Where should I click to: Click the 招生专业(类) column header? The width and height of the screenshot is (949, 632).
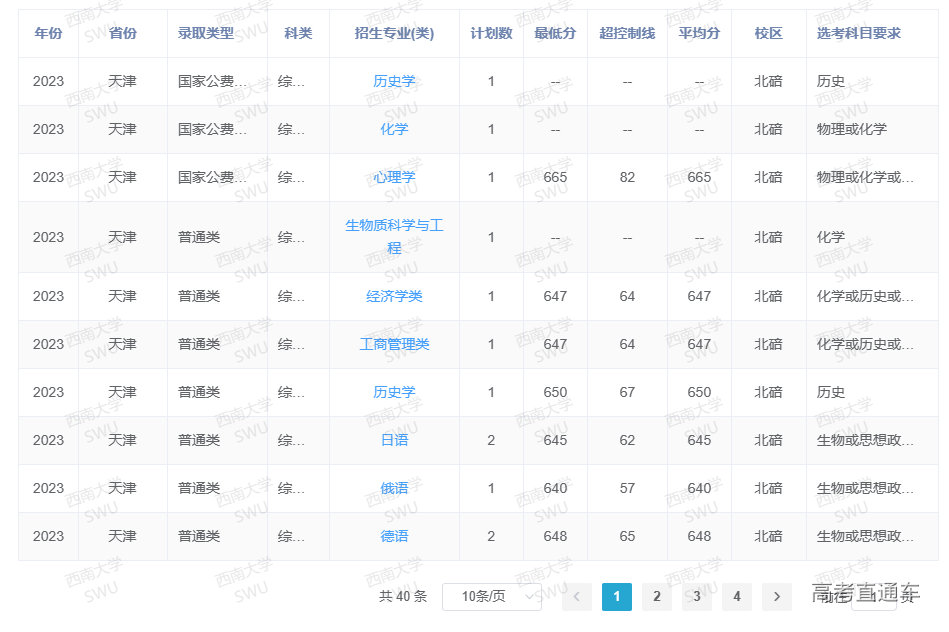394,33
